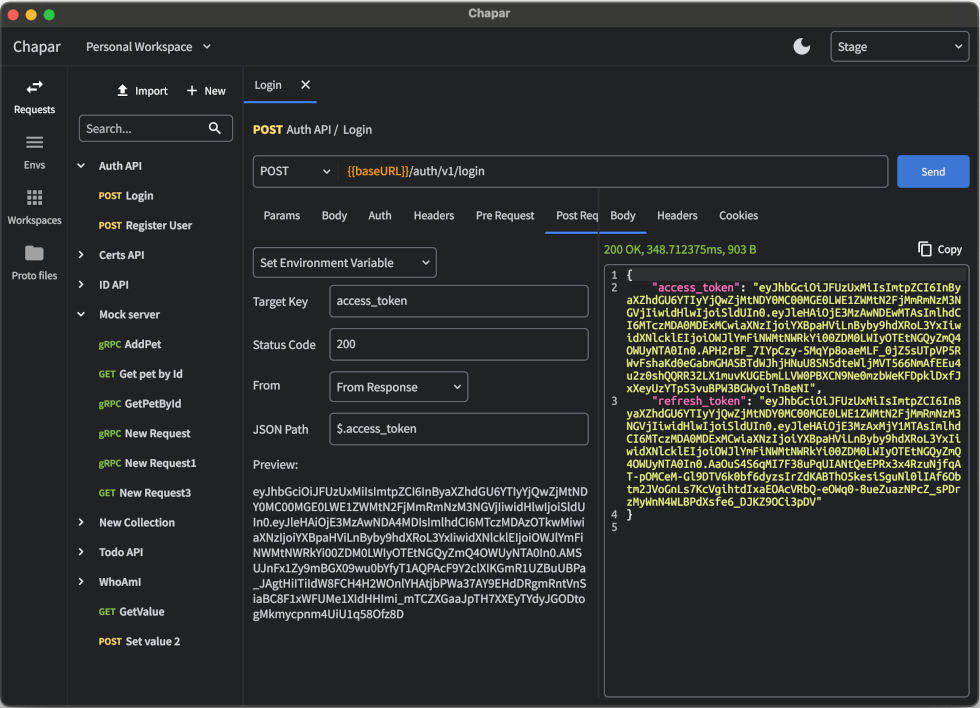Open the POST Register User request
The height and width of the screenshot is (708, 980).
tap(145, 225)
